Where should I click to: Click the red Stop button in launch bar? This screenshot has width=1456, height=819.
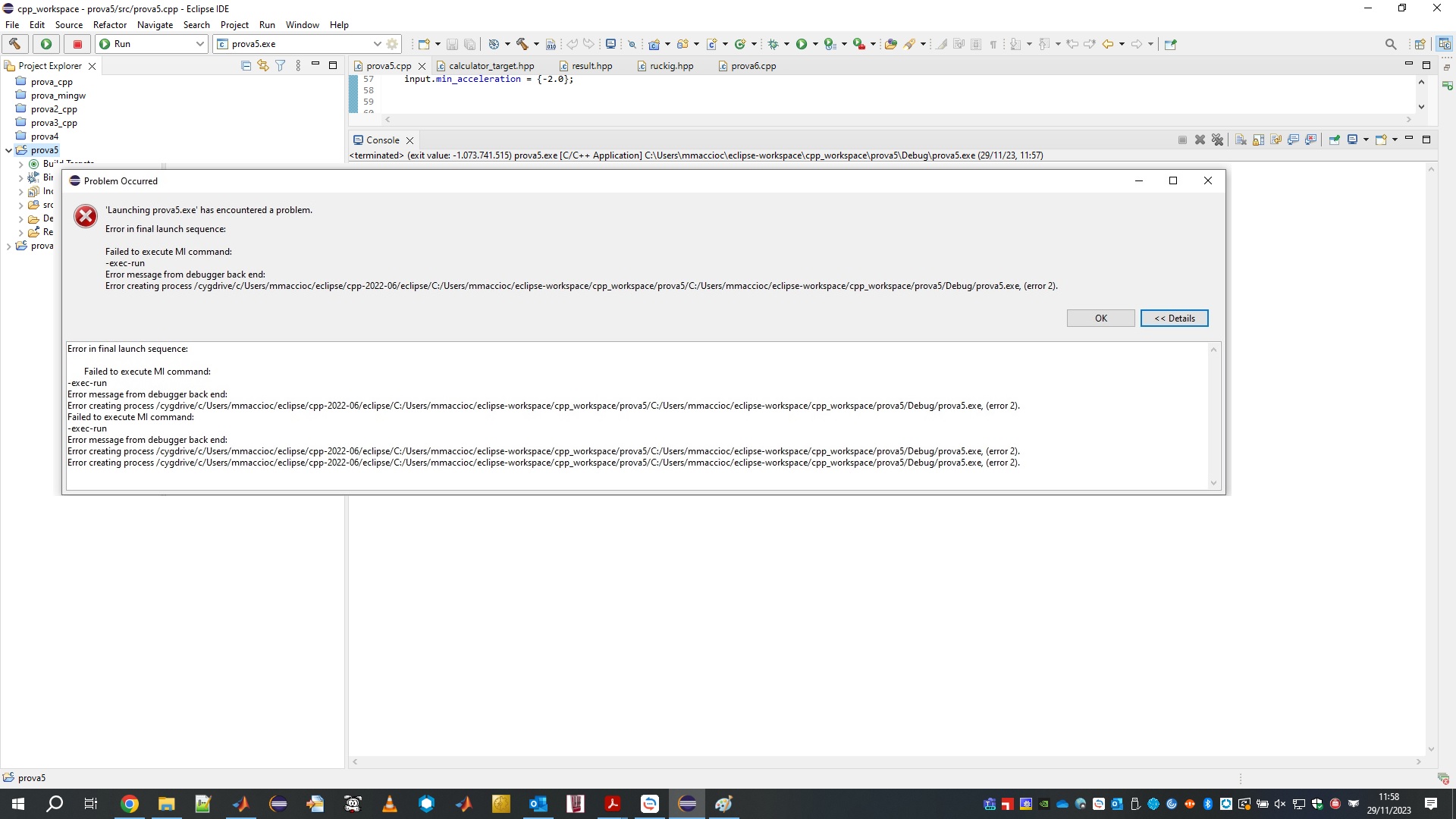(x=77, y=44)
